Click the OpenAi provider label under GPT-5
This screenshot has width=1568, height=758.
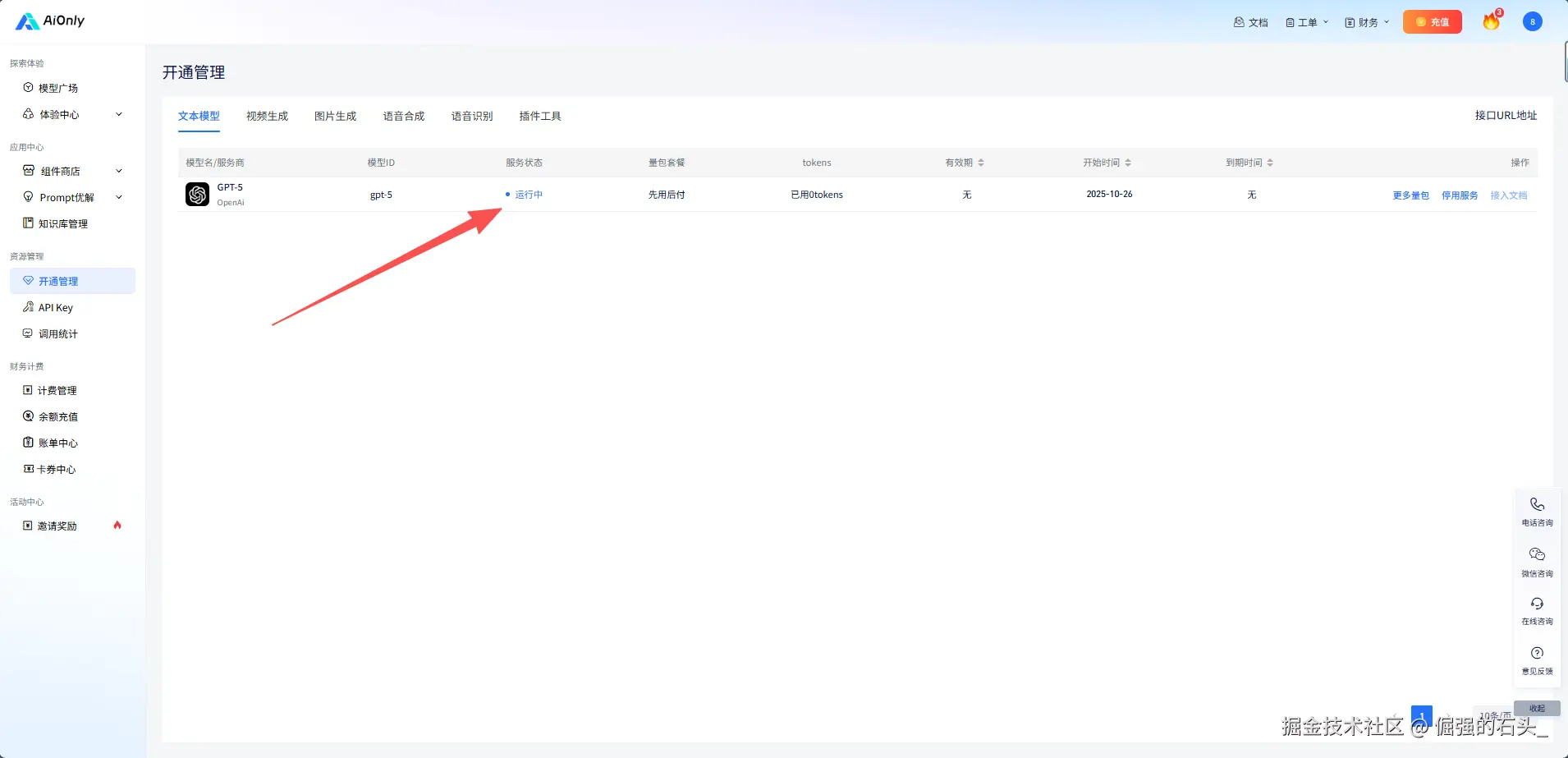tap(231, 203)
